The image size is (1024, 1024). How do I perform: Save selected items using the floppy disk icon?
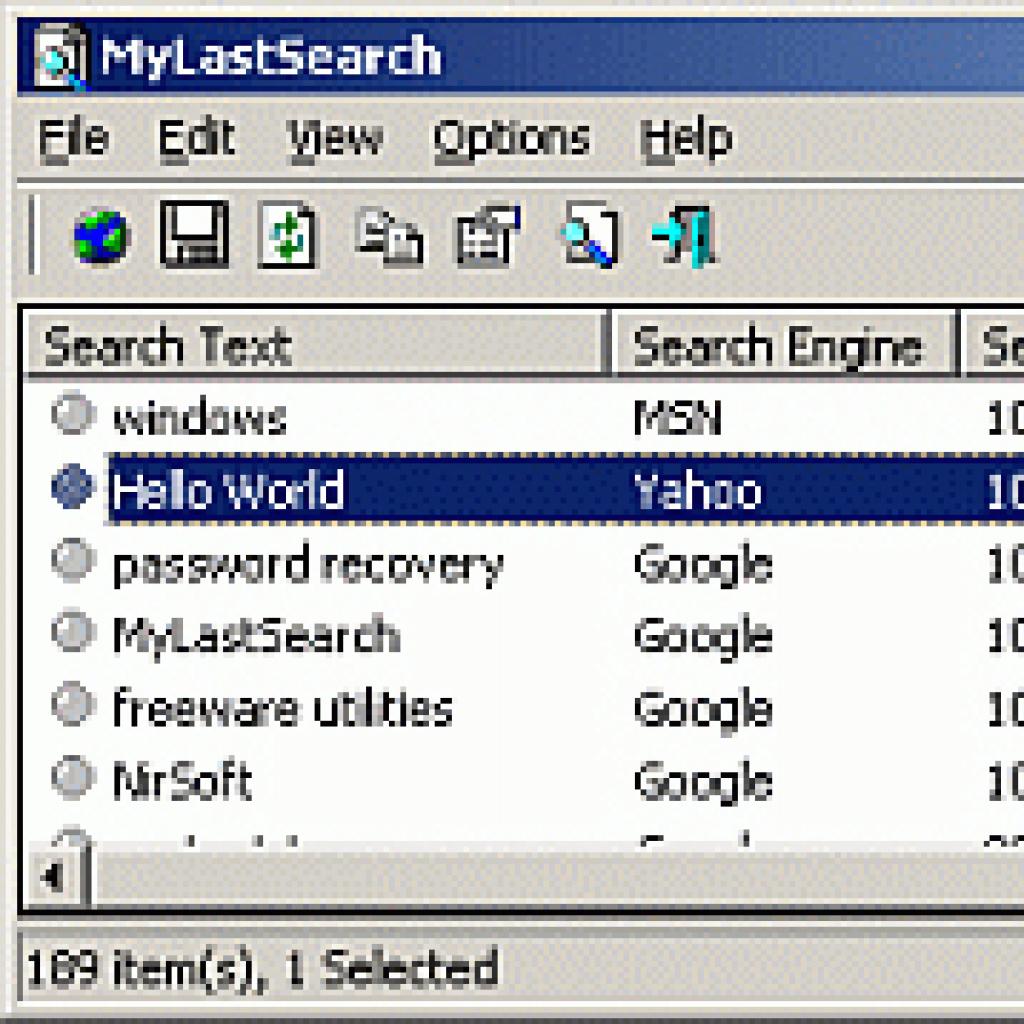[195, 234]
